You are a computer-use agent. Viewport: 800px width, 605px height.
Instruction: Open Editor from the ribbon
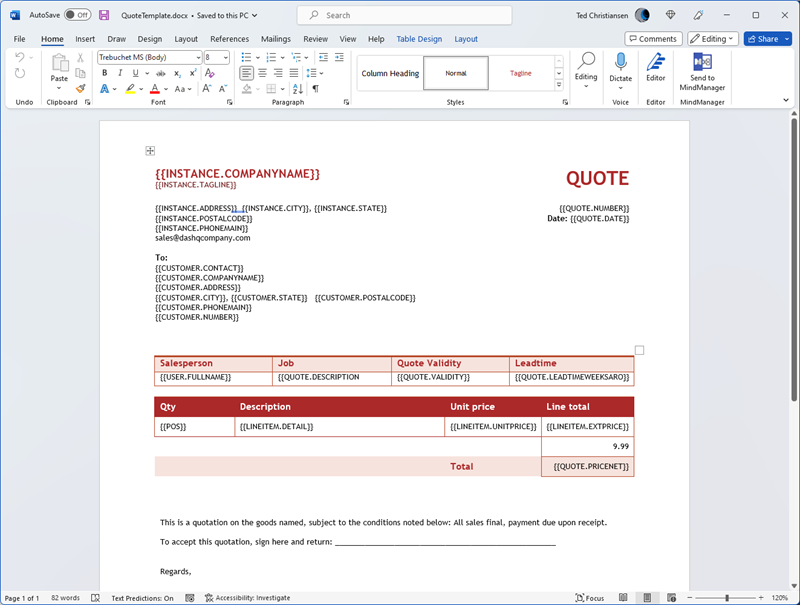pos(655,68)
